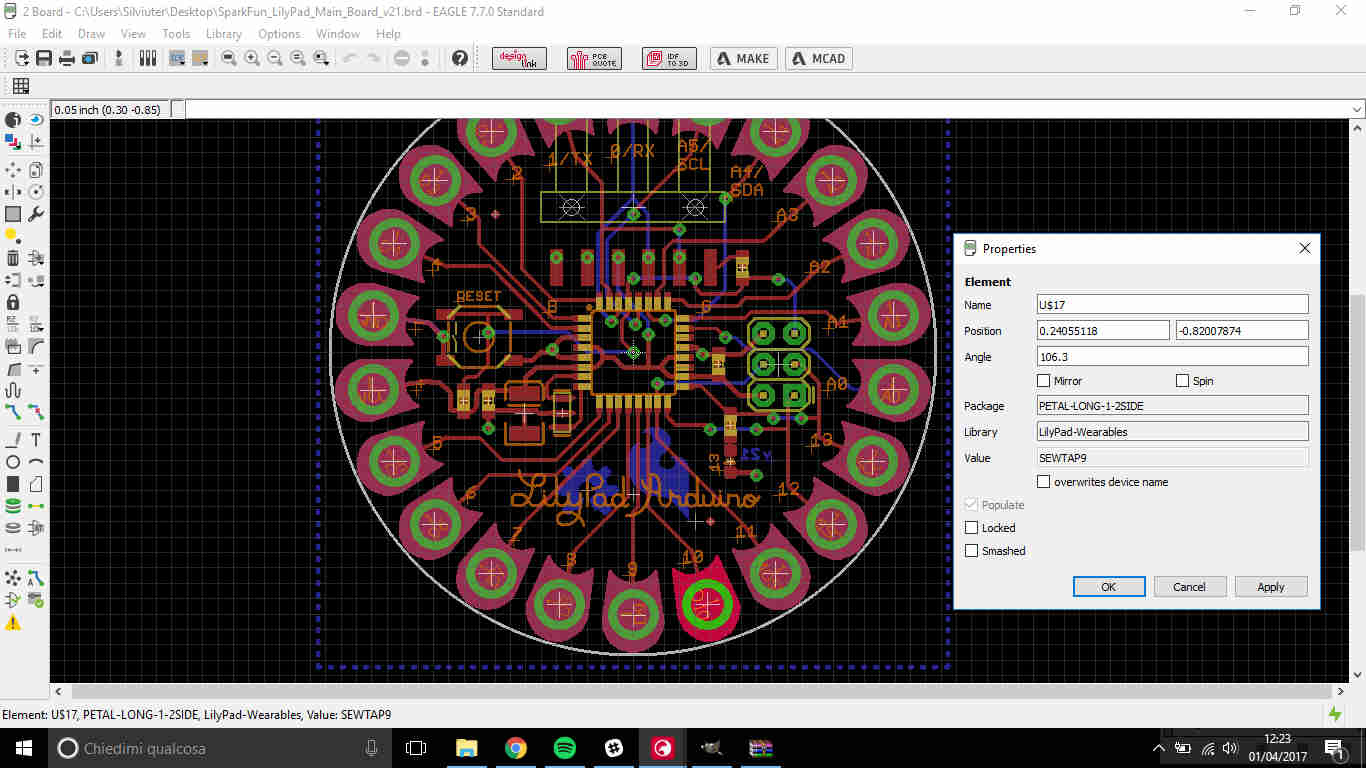Open the Grid settings icon
The width and height of the screenshot is (1366, 768).
[20, 86]
